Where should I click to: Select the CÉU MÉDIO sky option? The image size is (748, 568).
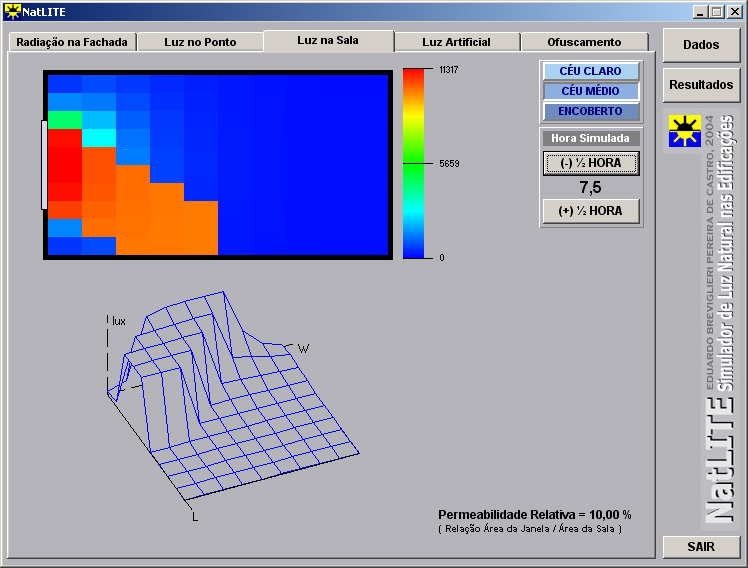(590, 91)
